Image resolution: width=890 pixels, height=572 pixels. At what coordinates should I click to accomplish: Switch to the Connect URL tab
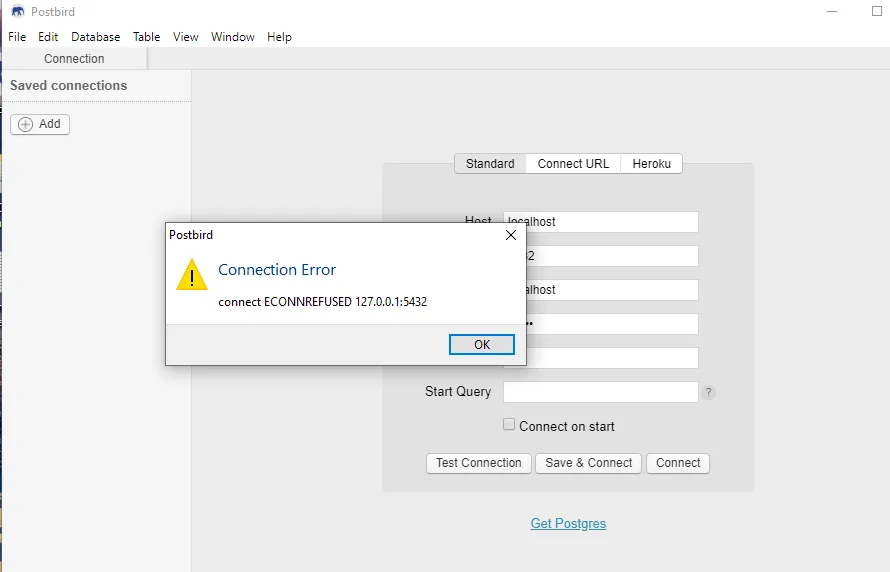[x=573, y=163]
